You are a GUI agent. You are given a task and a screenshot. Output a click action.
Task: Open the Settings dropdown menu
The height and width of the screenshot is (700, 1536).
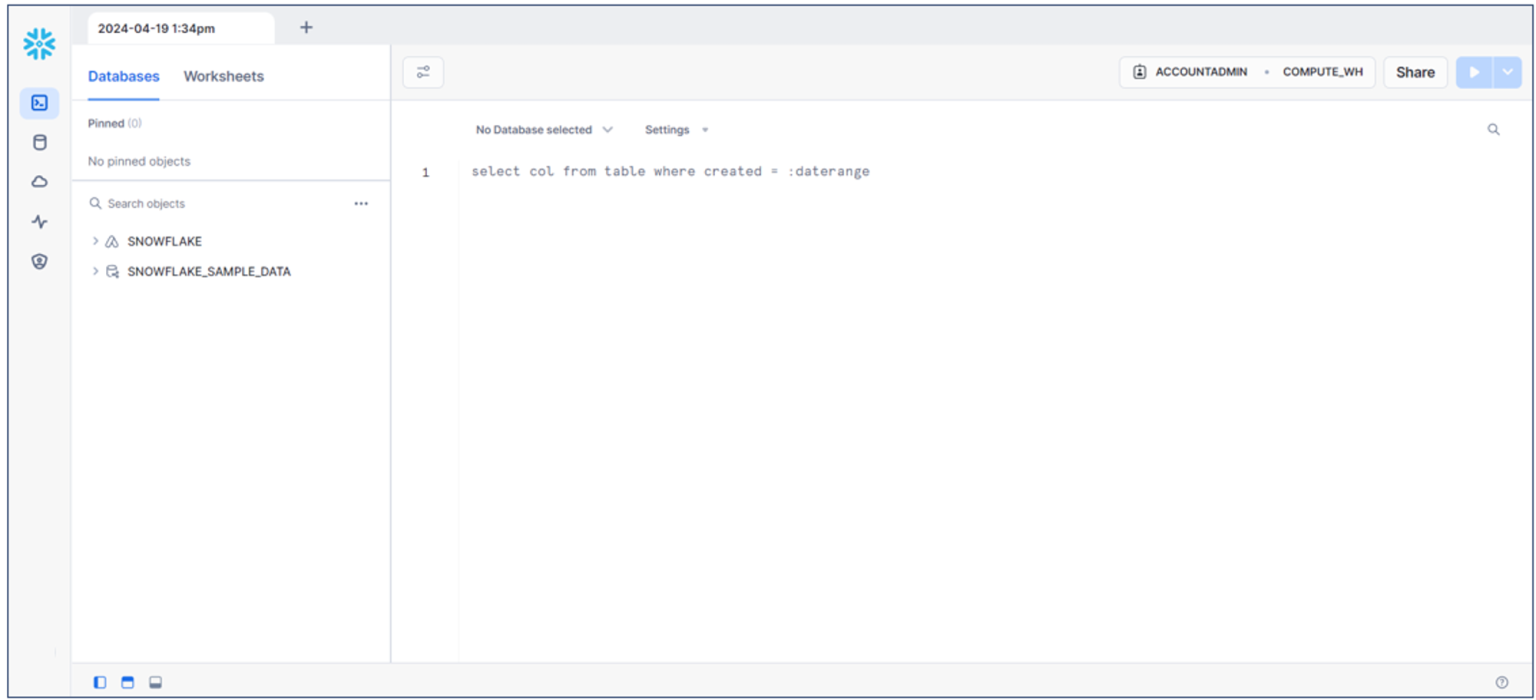[676, 130]
